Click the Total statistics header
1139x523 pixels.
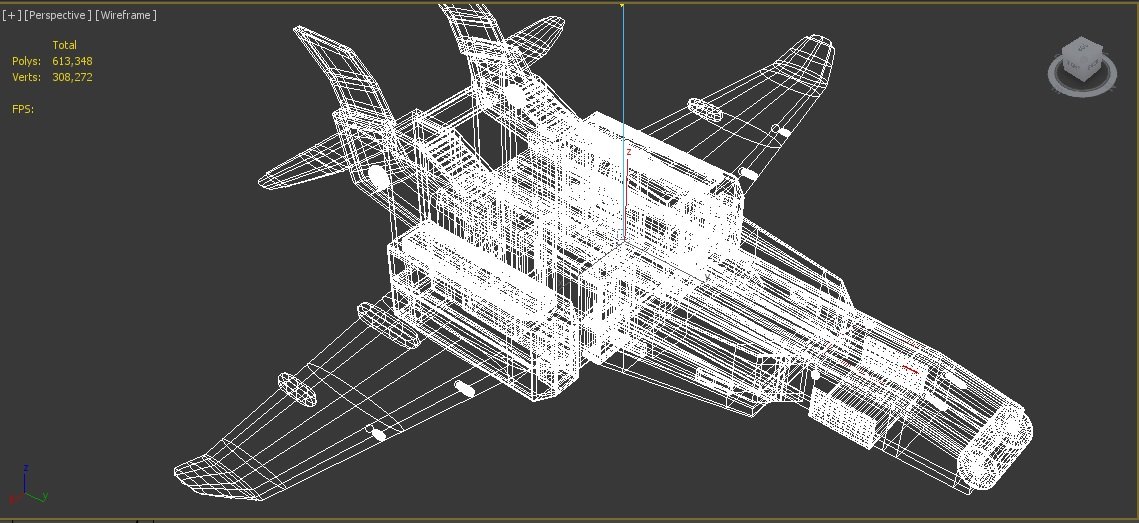(64, 45)
